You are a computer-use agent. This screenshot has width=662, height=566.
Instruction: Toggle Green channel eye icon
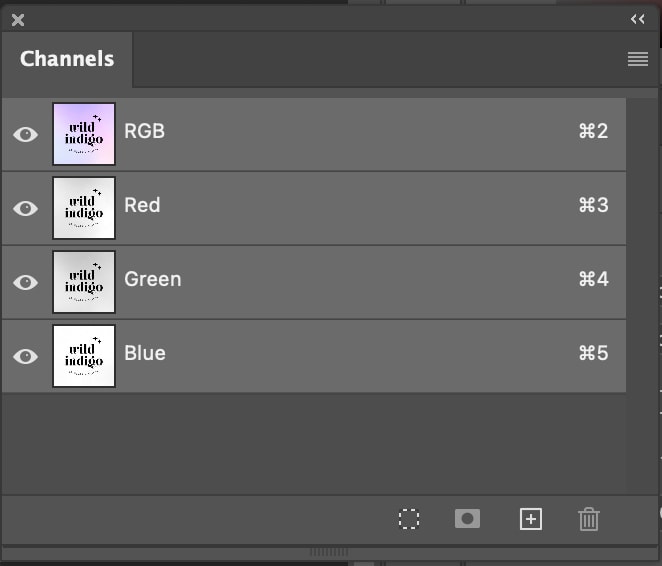[26, 282]
